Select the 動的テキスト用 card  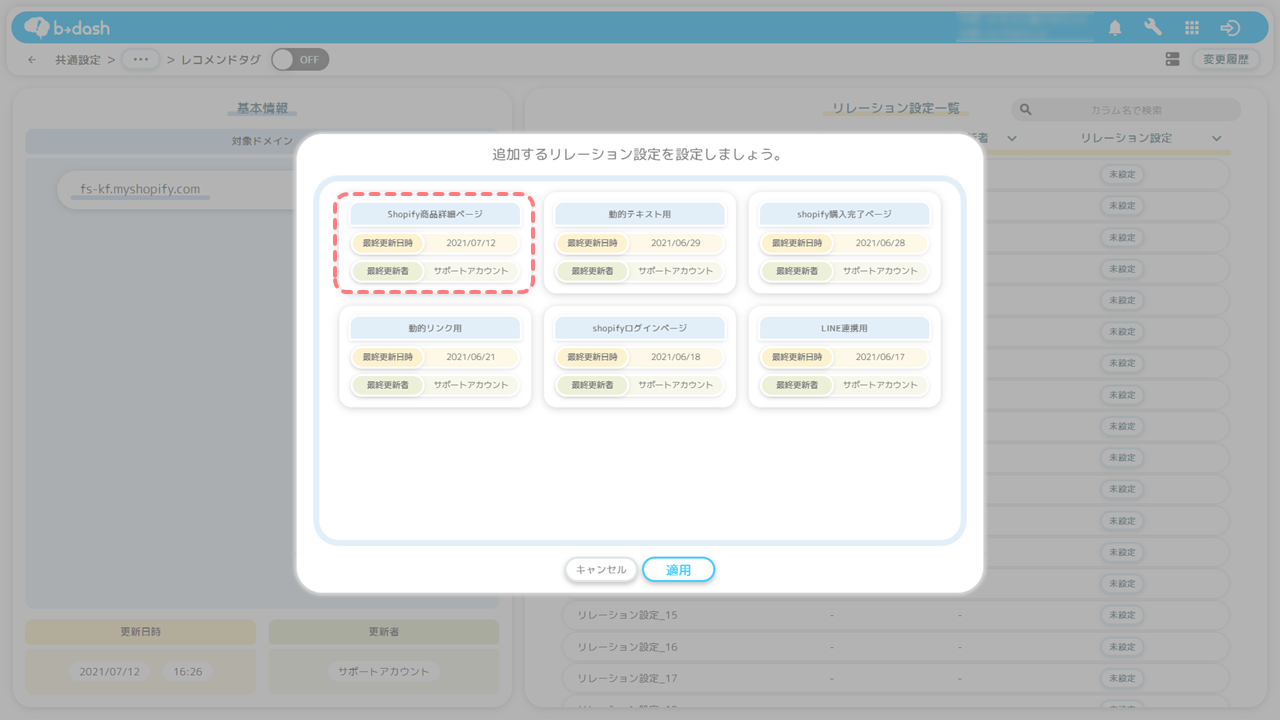(x=640, y=243)
